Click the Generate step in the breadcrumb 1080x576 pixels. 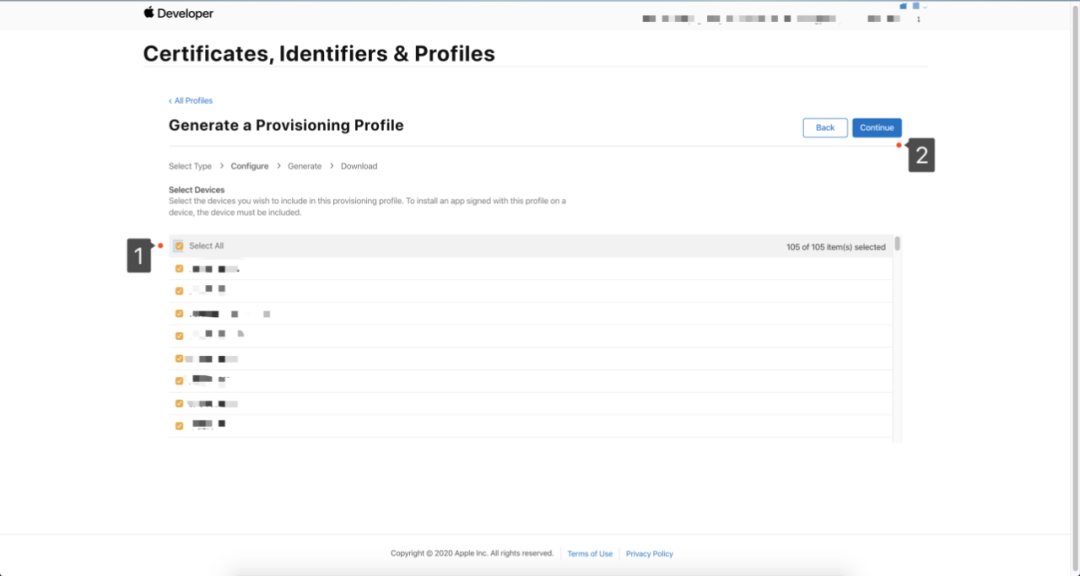[305, 166]
